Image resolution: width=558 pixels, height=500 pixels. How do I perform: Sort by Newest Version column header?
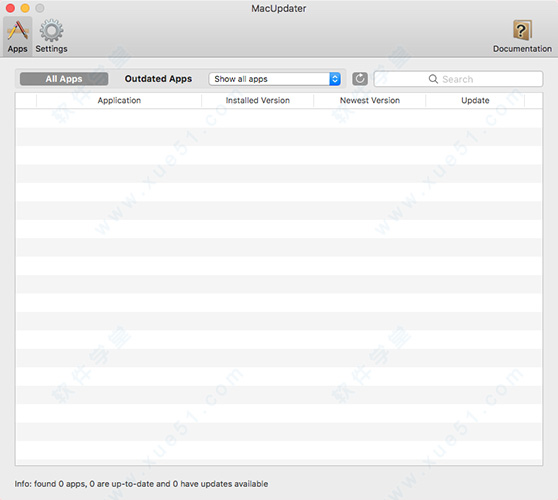tap(370, 101)
